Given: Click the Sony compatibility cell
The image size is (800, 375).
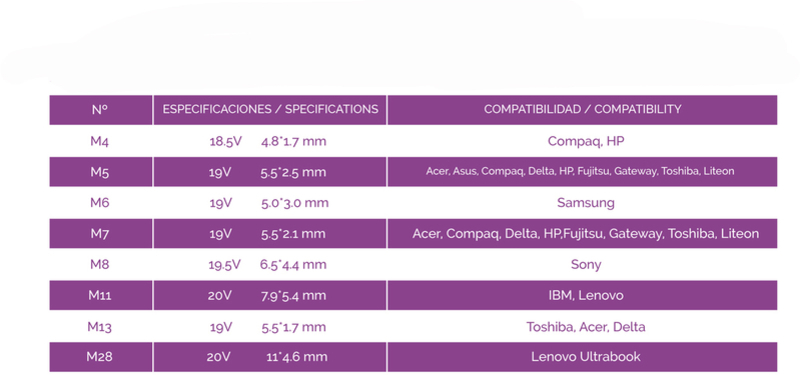Looking at the screenshot, I should click(586, 264).
